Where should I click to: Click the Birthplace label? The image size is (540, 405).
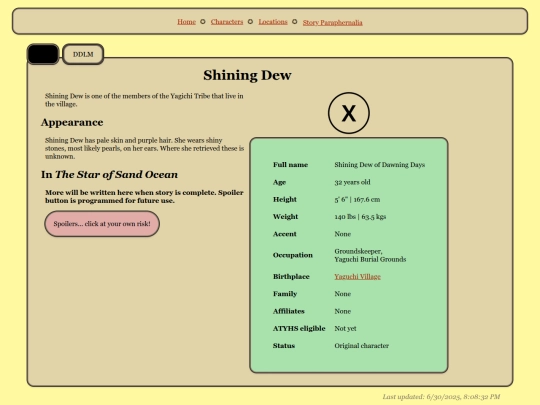(291, 277)
